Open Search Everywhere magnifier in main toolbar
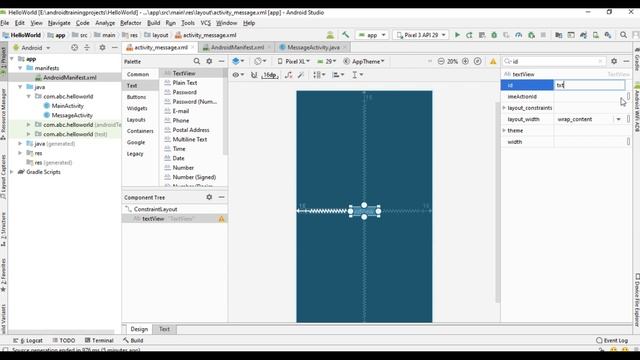Screen dimensions: 640x360 coord(623,35)
